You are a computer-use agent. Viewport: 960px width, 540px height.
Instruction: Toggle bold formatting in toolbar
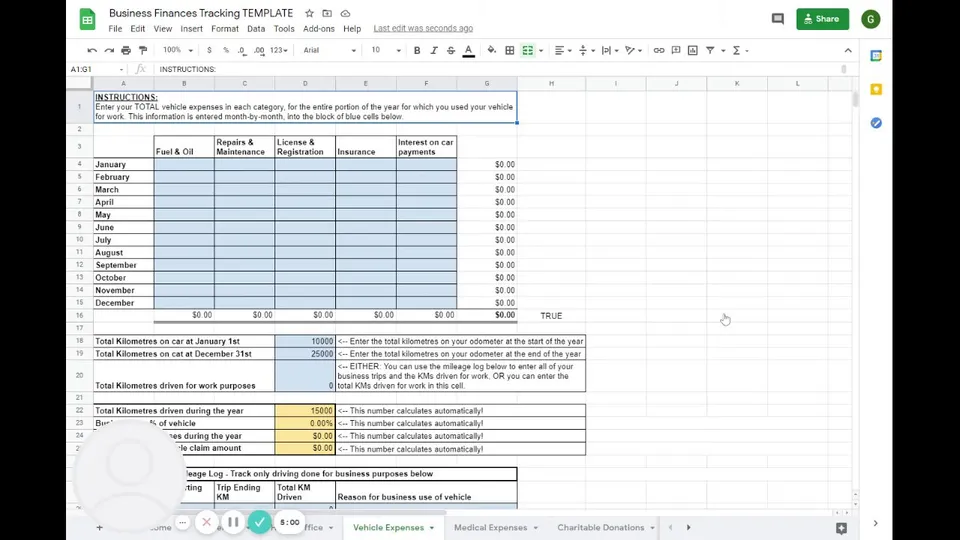click(x=417, y=50)
